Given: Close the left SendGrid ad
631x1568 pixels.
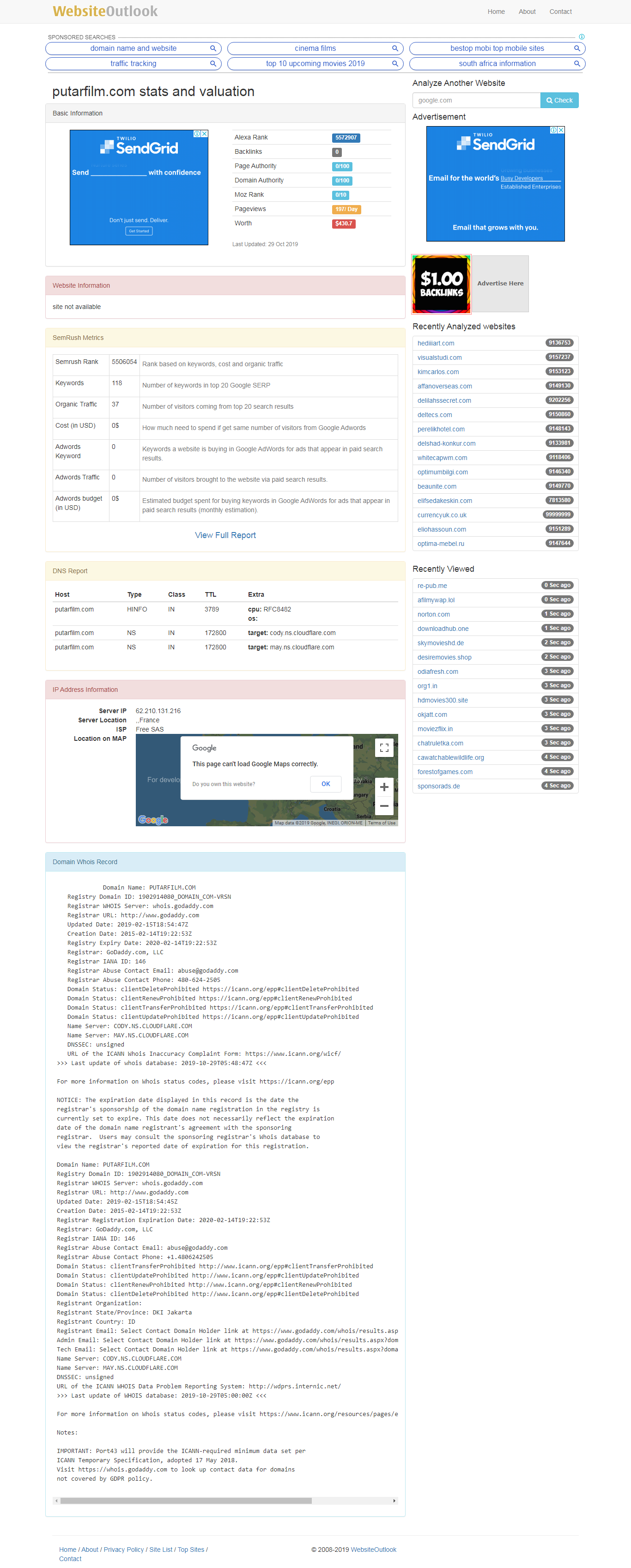Looking at the screenshot, I should click(x=205, y=133).
